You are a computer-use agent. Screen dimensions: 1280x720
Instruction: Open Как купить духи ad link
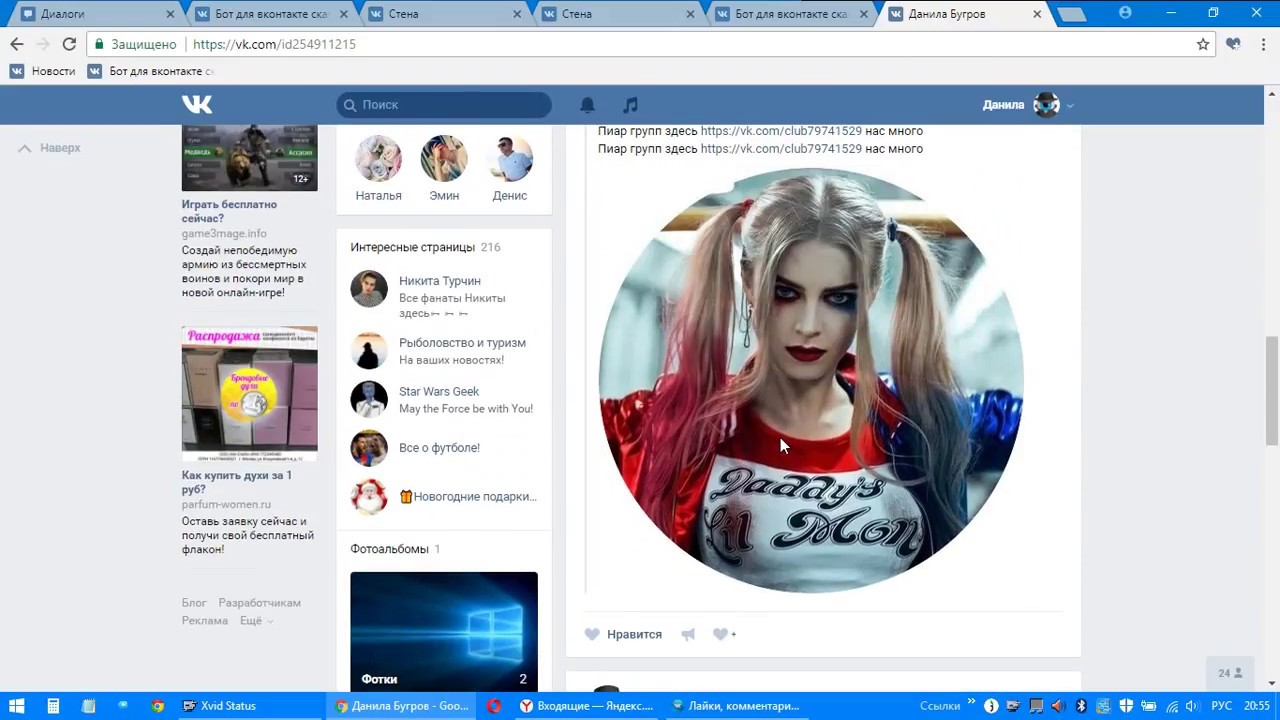(x=237, y=482)
